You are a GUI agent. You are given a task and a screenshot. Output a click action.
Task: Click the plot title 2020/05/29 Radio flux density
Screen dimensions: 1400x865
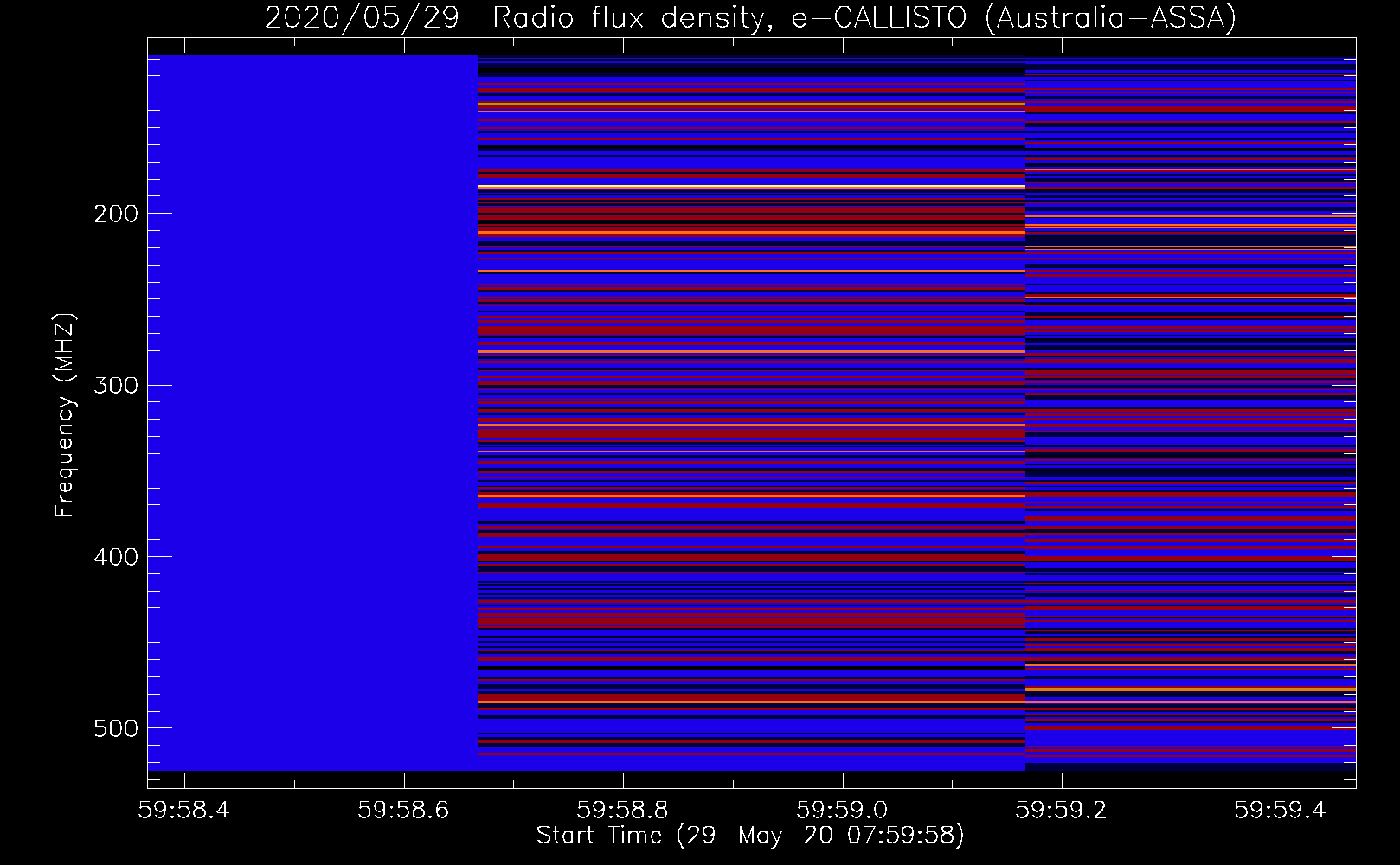tap(750, 17)
